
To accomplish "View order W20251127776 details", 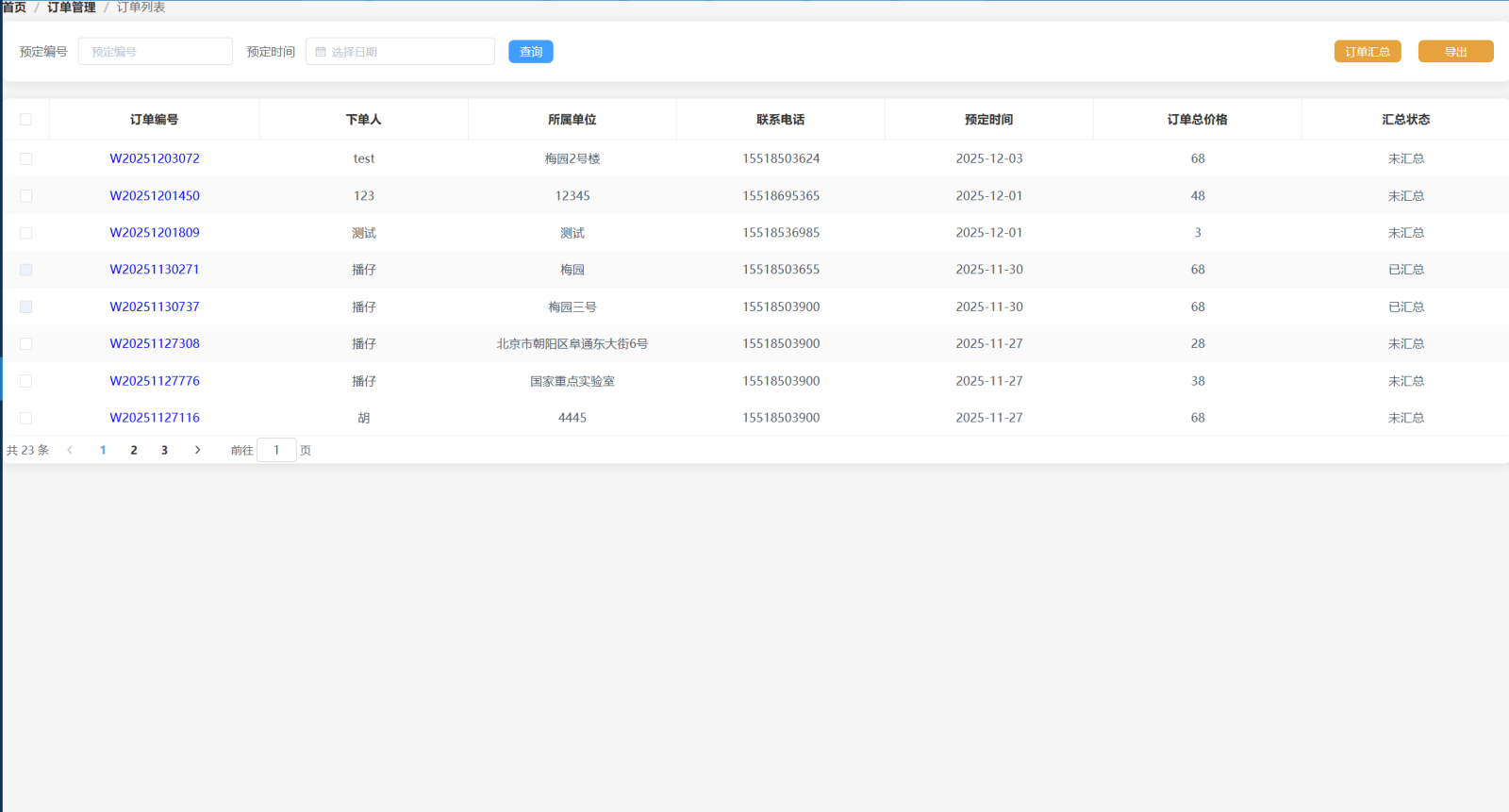I will [x=155, y=381].
